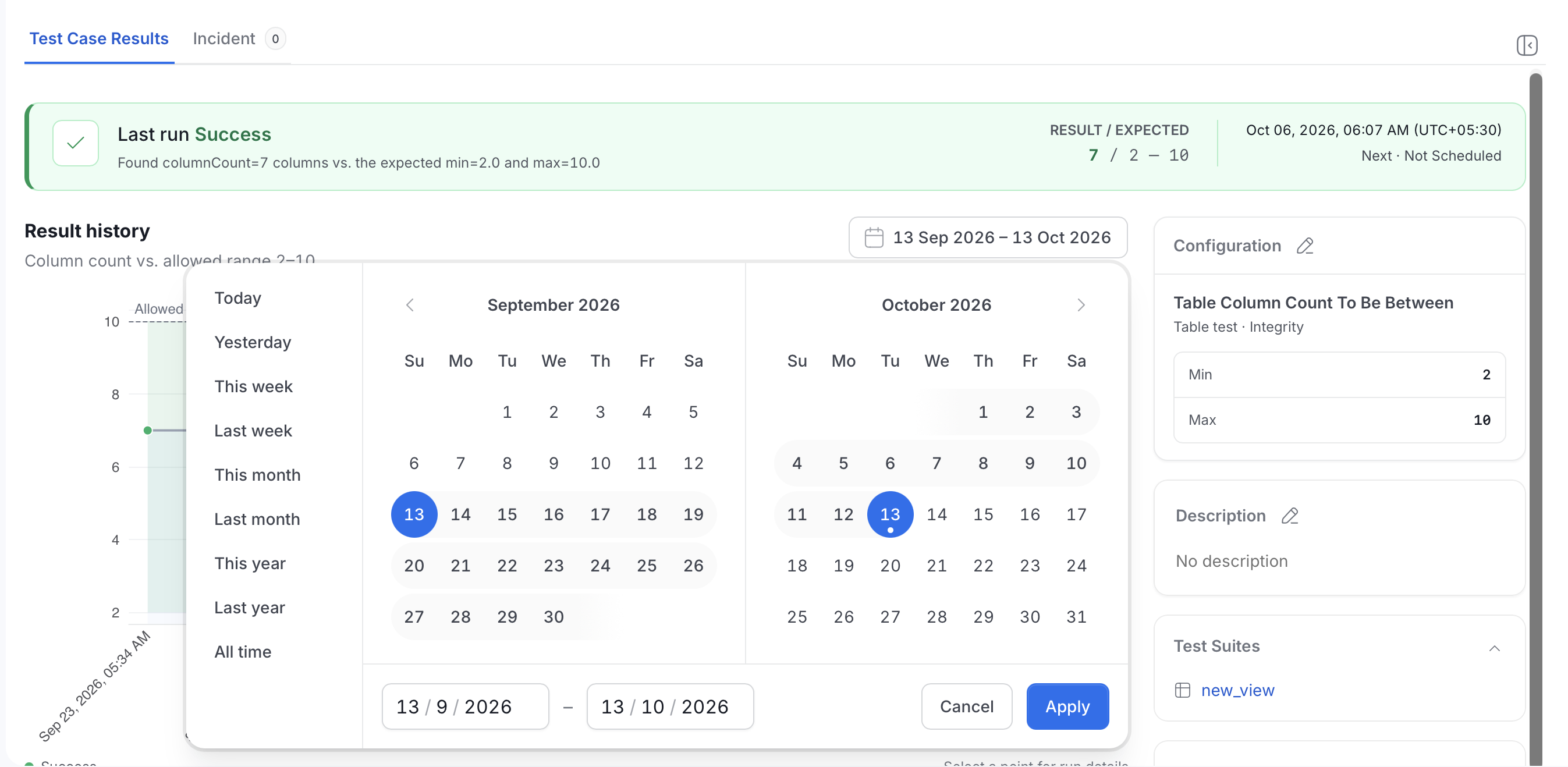
Task: Pick September 1 in the calendar
Action: point(507,412)
